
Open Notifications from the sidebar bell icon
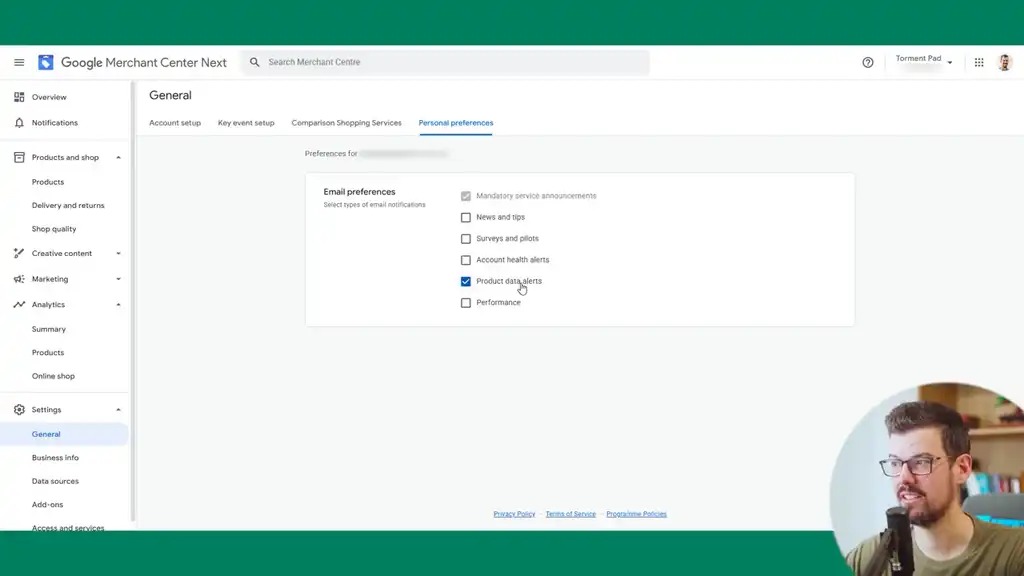pyautogui.click(x=18, y=122)
